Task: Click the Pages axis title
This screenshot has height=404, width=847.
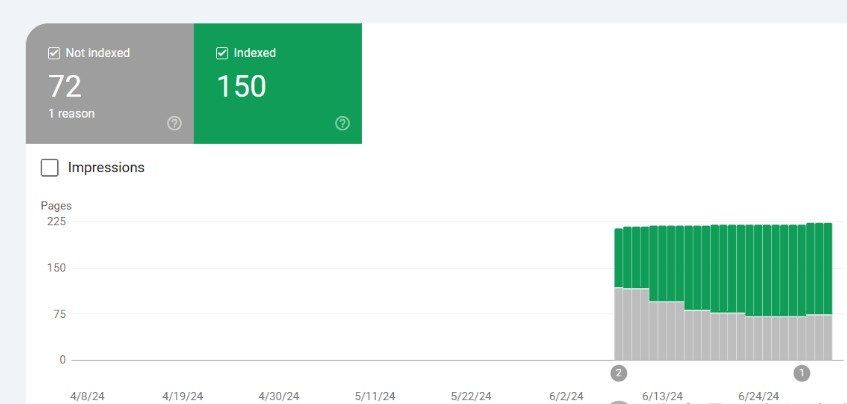Action: click(56, 206)
